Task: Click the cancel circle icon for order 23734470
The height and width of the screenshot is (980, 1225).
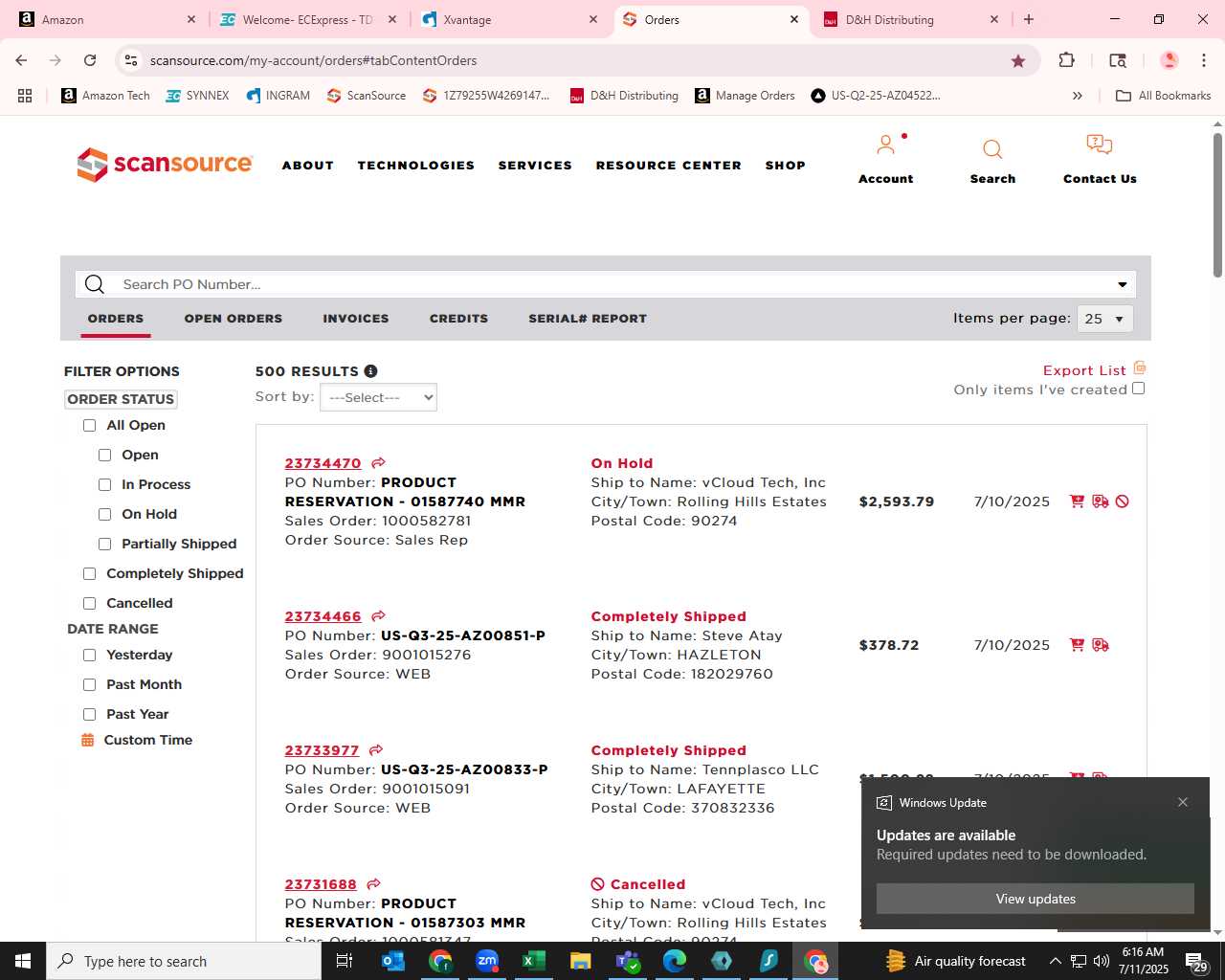Action: pyautogui.click(x=1123, y=501)
